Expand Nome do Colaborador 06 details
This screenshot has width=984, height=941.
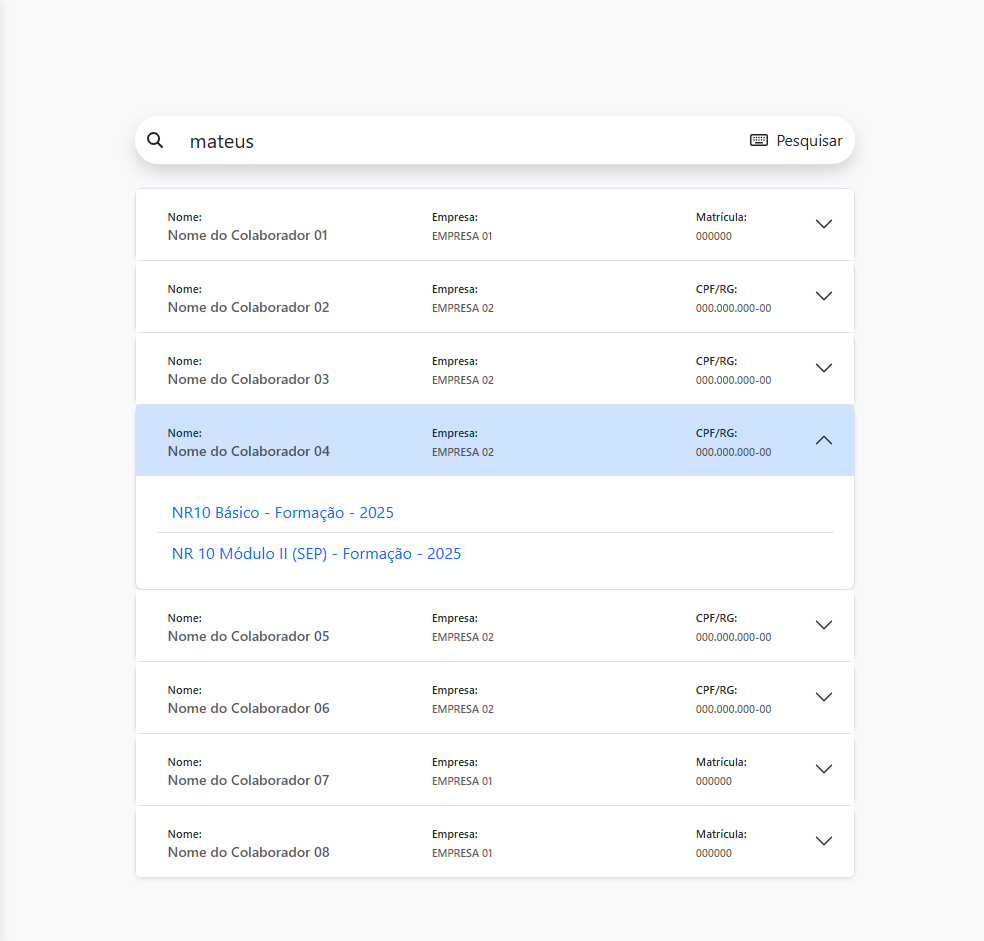(823, 697)
